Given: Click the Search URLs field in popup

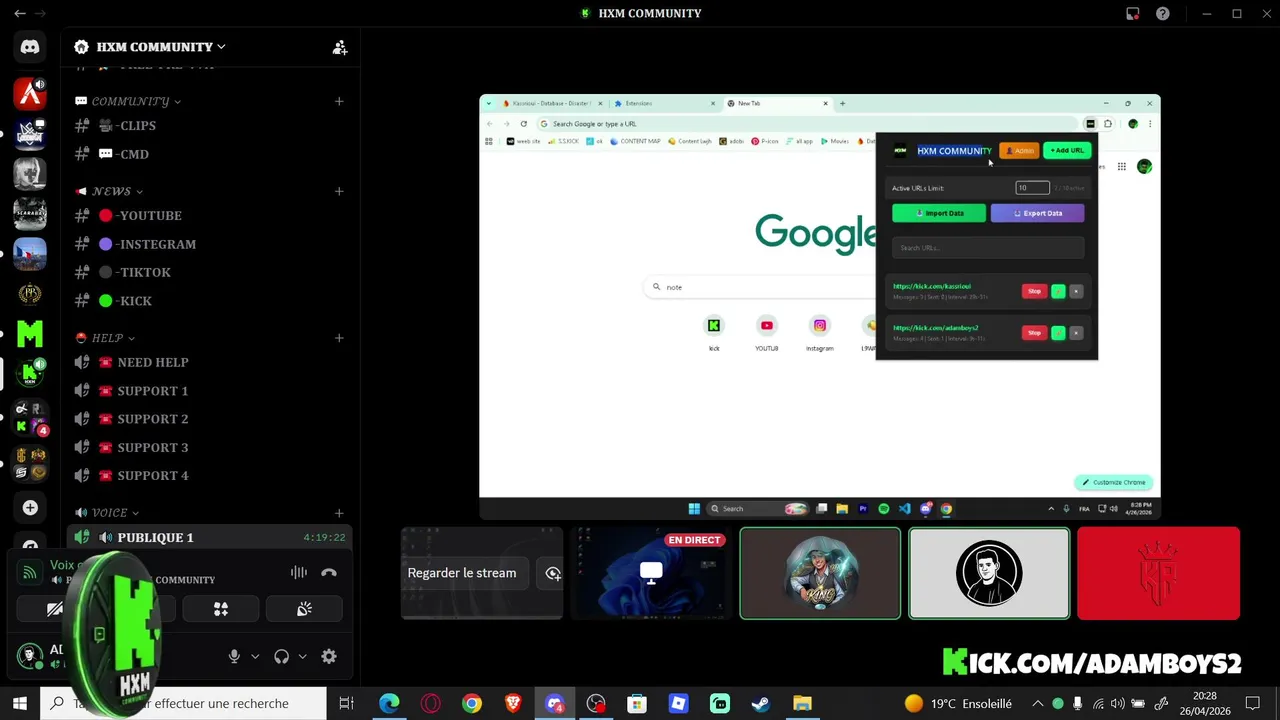Looking at the screenshot, I should [988, 248].
